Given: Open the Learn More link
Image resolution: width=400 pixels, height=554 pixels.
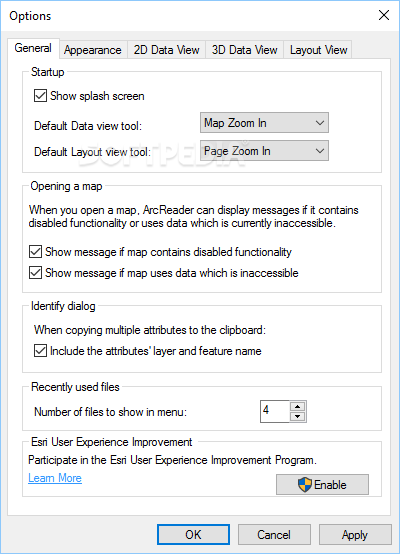Looking at the screenshot, I should [55, 478].
